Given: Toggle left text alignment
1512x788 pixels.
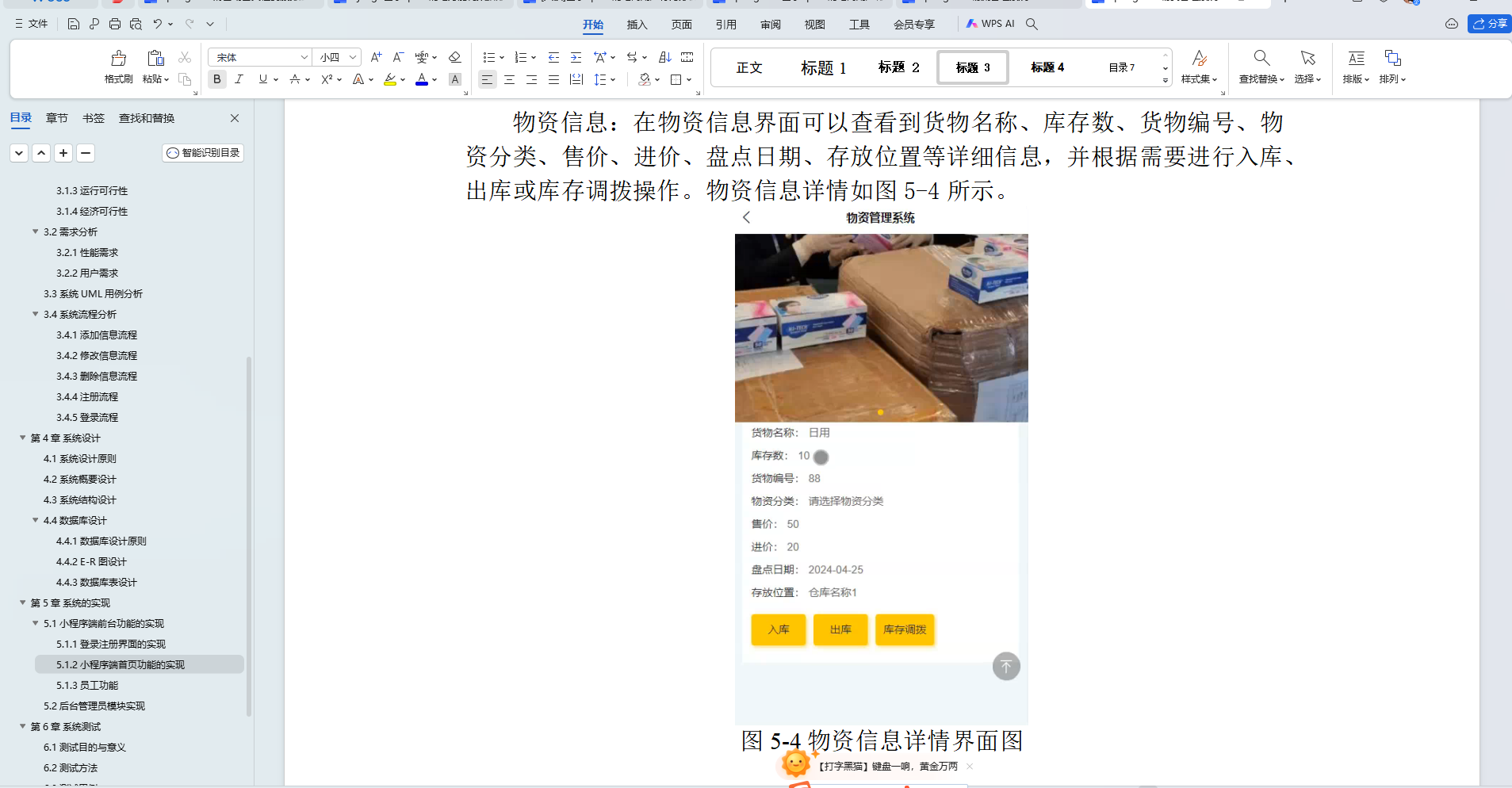Looking at the screenshot, I should click(487, 79).
